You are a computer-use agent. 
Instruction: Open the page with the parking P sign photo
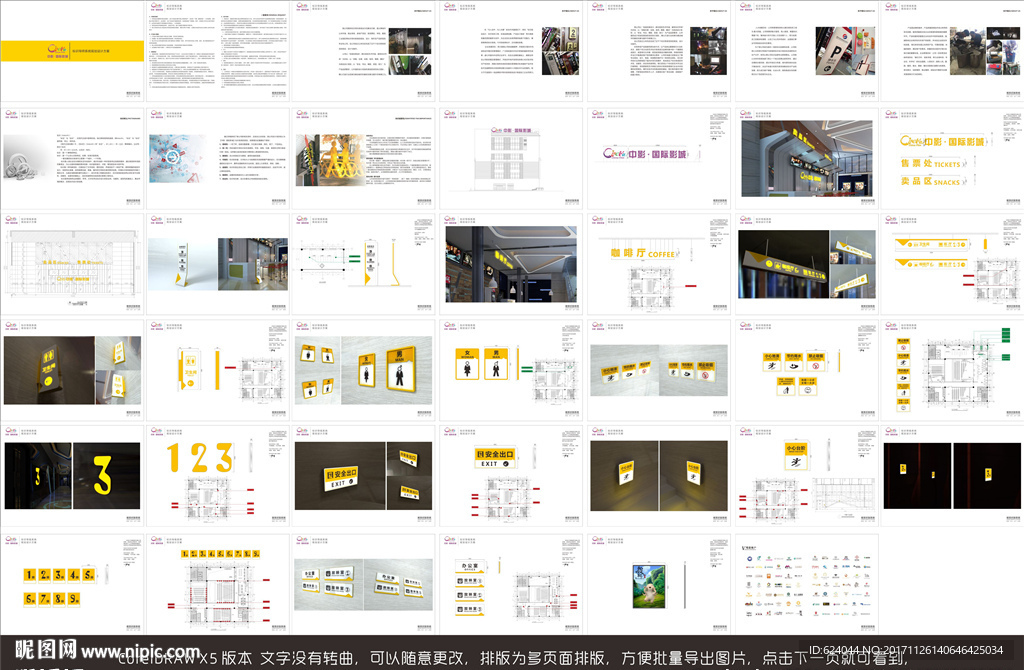pyautogui.click(x=806, y=50)
